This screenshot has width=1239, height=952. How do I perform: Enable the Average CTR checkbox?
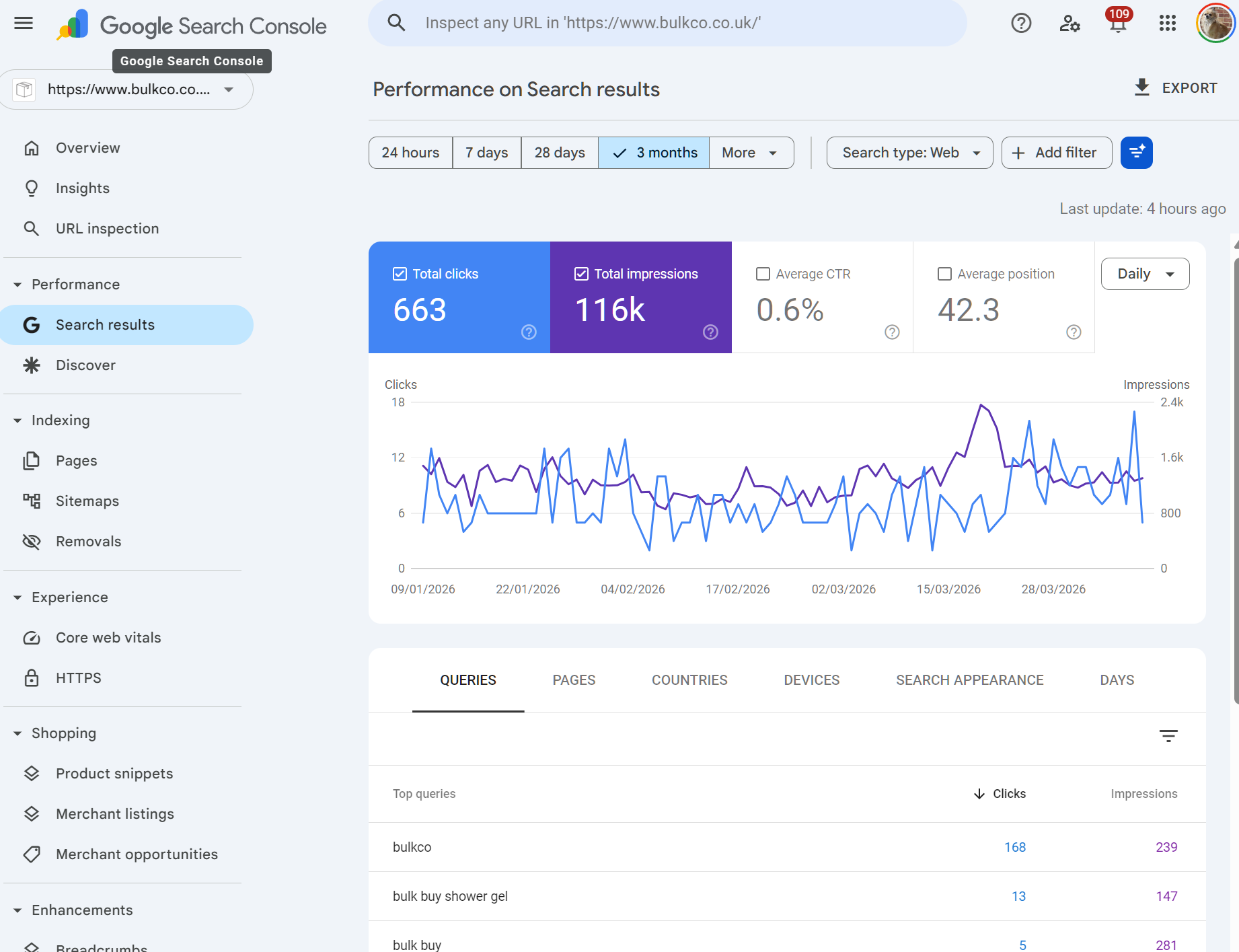click(x=763, y=274)
